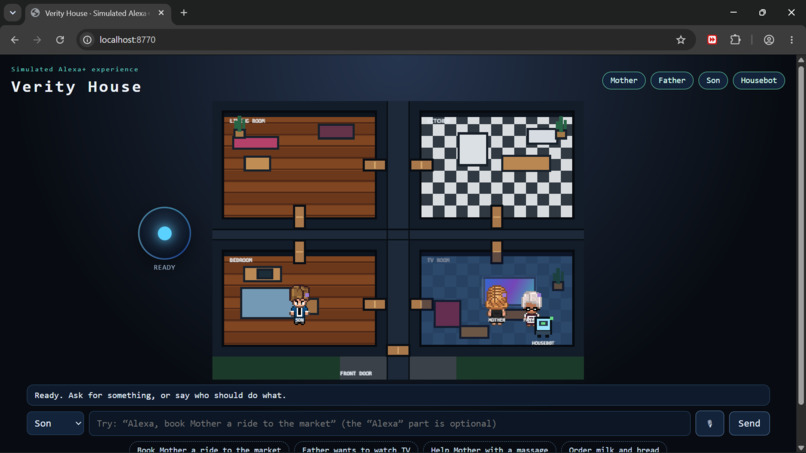Viewport: 806px width, 453px height.
Task: Focus the Alexa request input field
Action: (x=390, y=423)
